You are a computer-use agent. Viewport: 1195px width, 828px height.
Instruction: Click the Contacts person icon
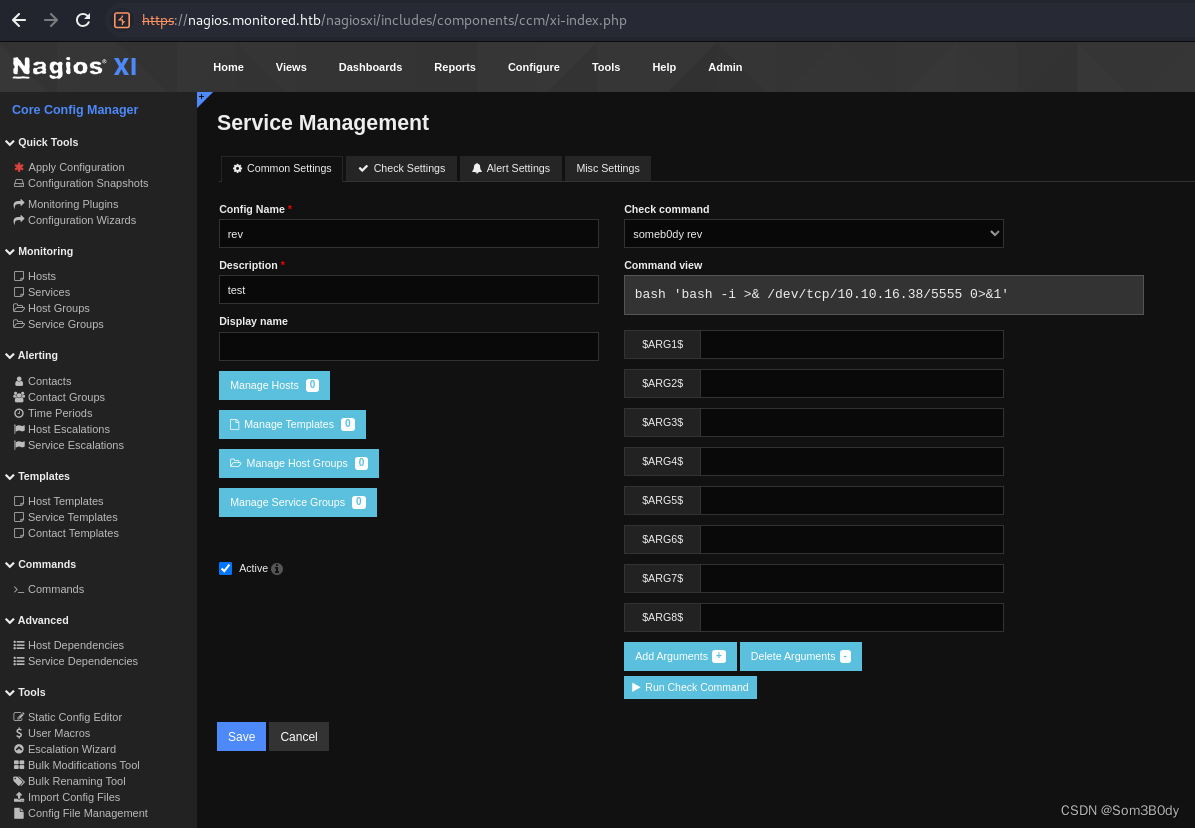point(19,381)
